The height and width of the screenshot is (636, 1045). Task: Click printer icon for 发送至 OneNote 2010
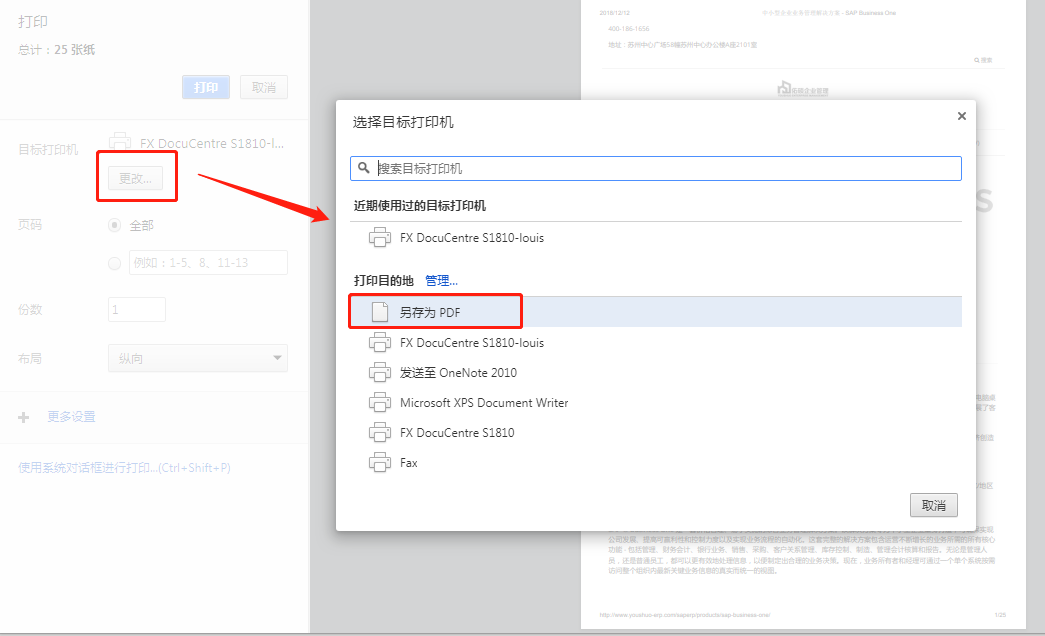[380, 372]
